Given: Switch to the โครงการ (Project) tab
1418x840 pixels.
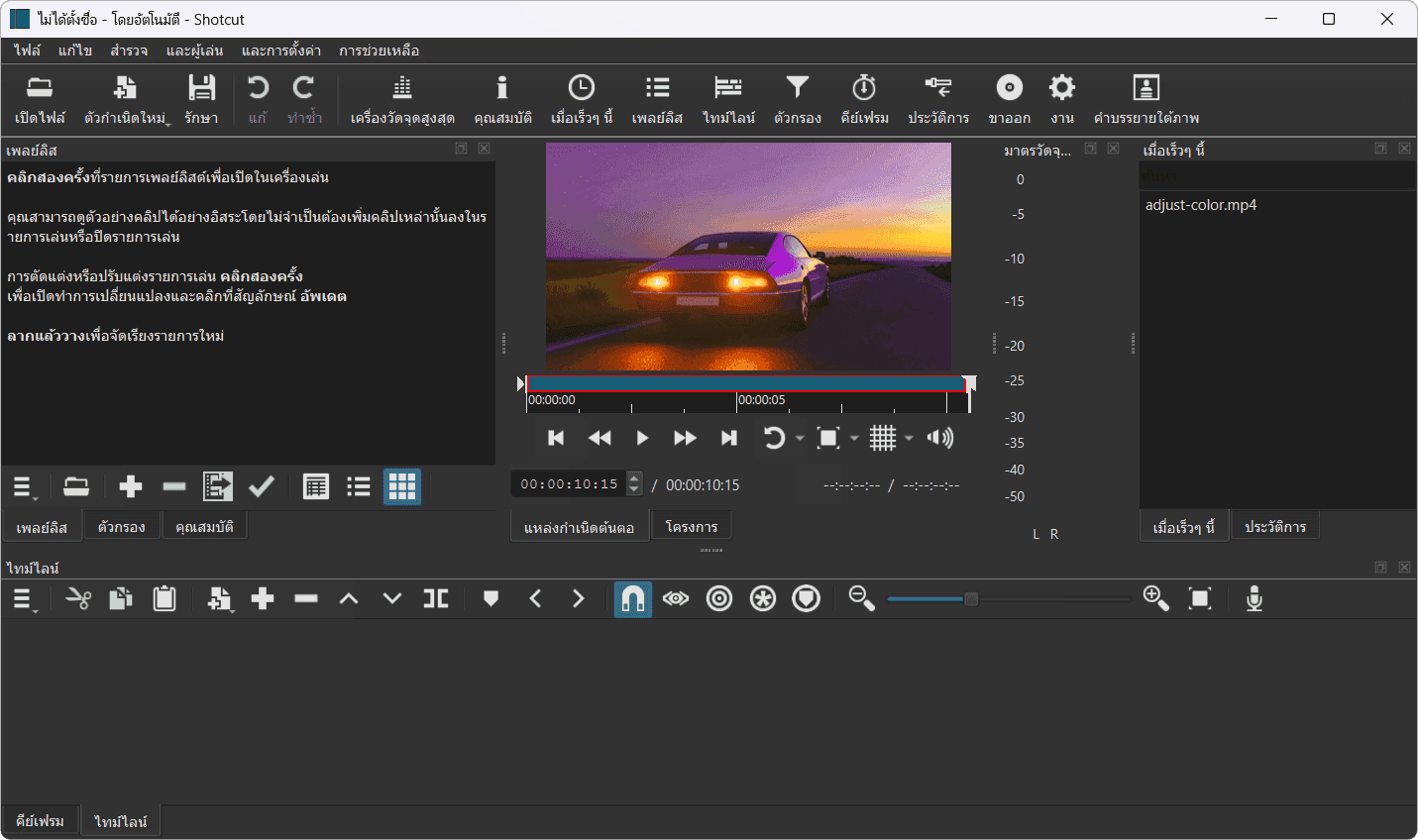Looking at the screenshot, I should coord(692,527).
